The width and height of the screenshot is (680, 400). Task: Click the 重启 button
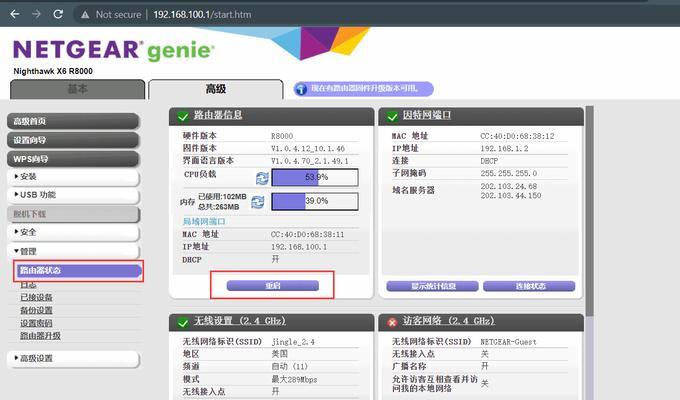(x=272, y=285)
